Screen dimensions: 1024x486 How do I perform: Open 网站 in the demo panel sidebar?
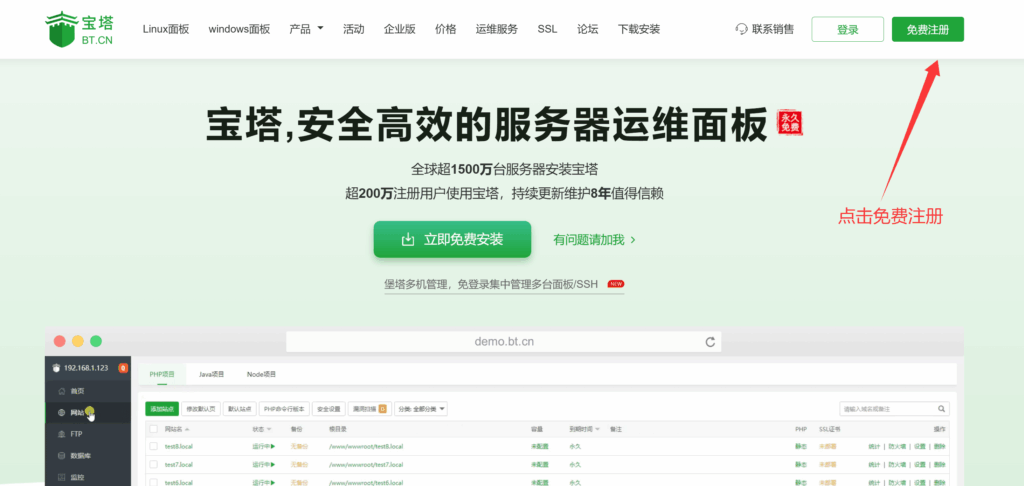point(88,412)
